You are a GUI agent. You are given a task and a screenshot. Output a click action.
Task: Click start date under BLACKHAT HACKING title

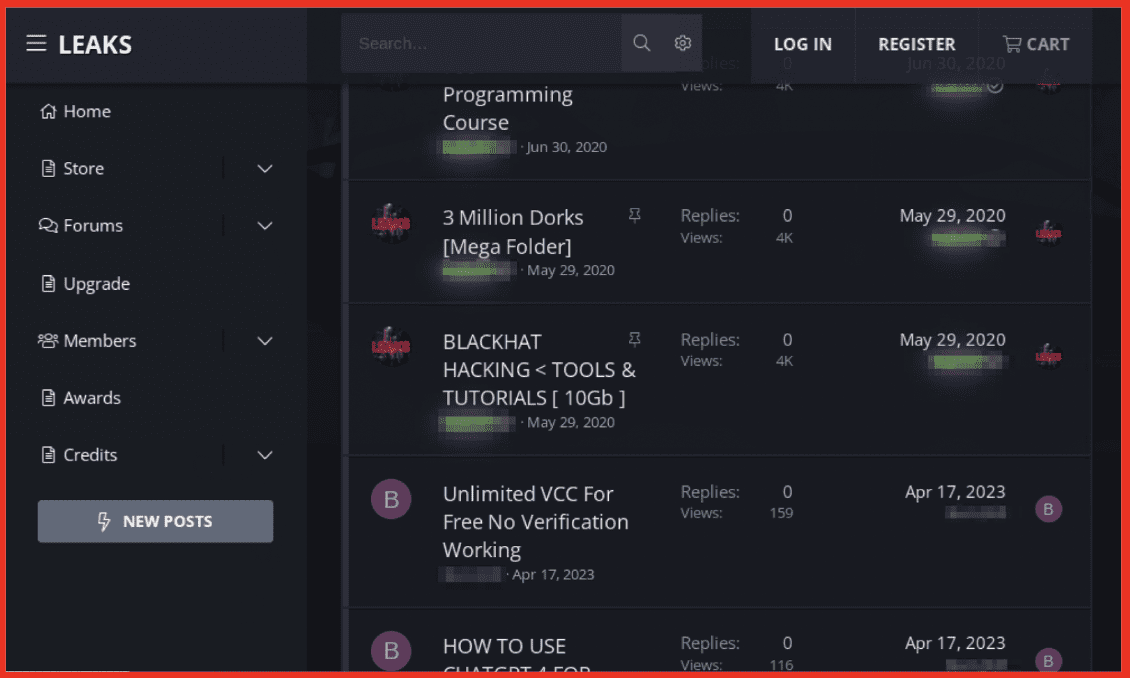571,422
